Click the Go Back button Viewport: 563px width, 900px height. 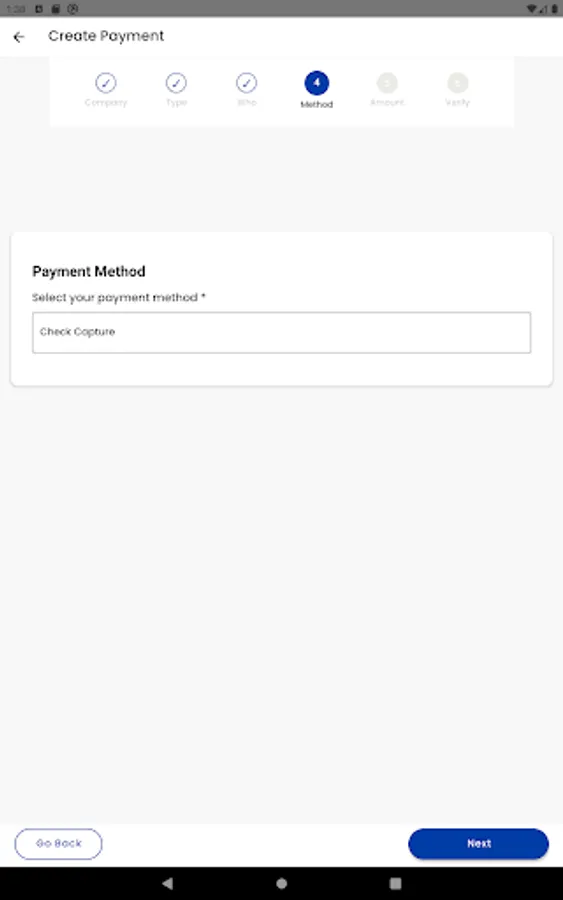pos(59,843)
